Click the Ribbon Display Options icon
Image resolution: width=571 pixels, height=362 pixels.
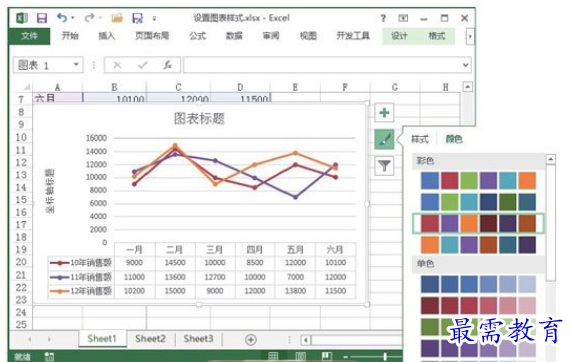pos(403,18)
